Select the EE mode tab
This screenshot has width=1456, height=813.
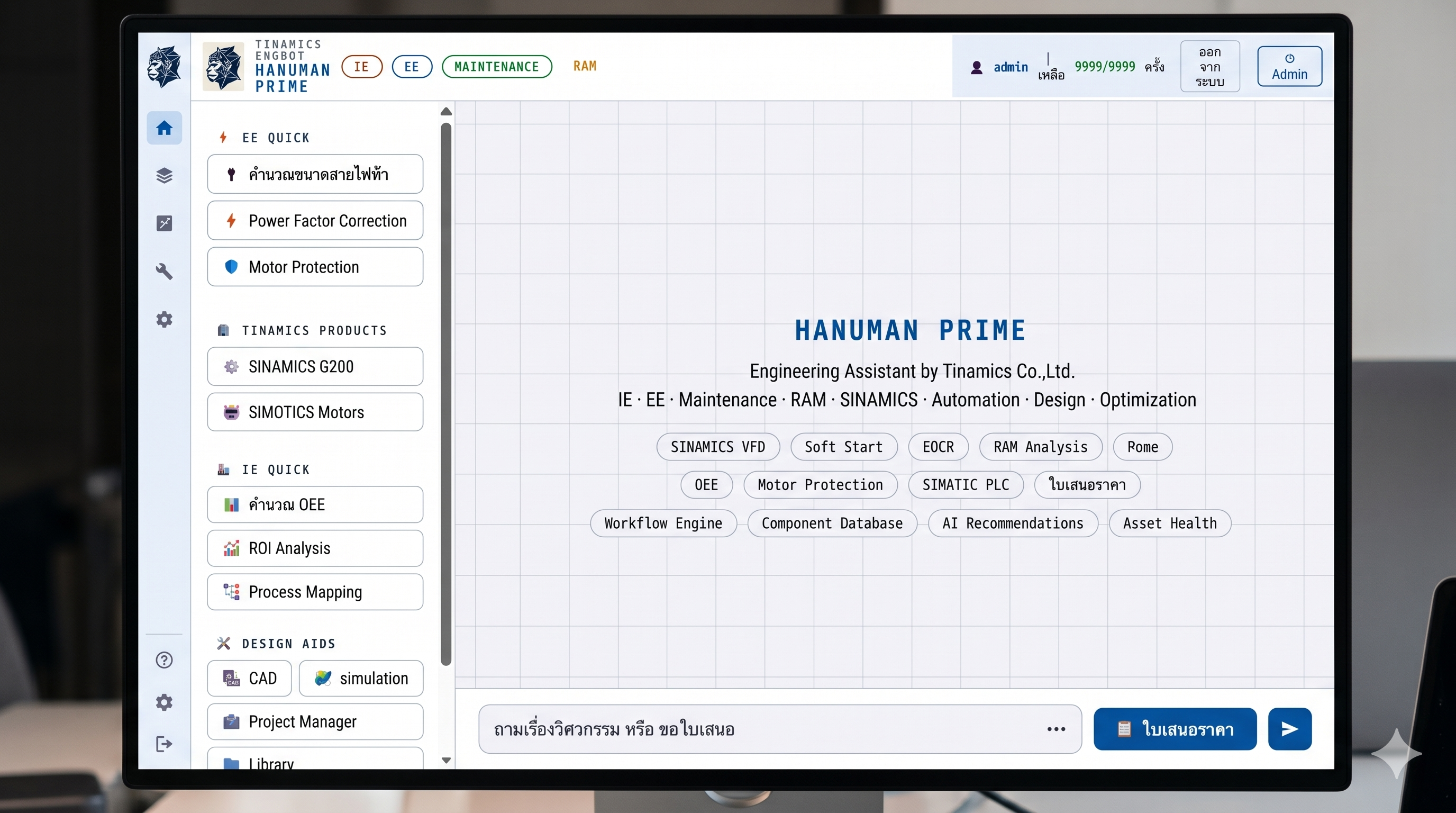point(412,67)
